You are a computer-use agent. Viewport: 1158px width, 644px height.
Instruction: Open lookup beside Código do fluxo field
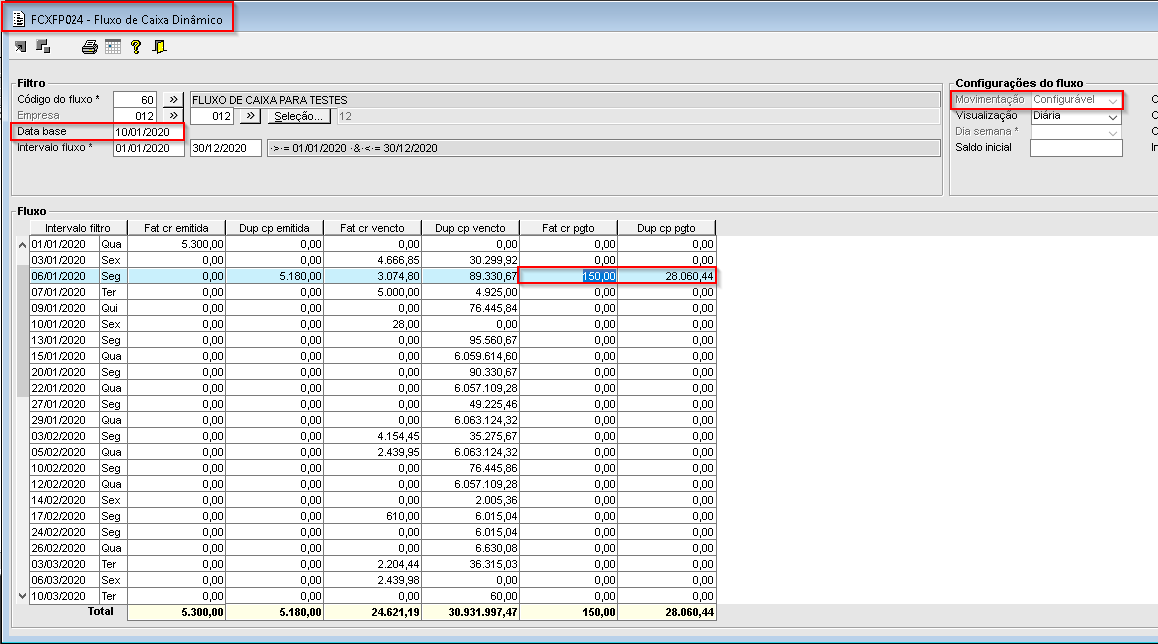[173, 100]
